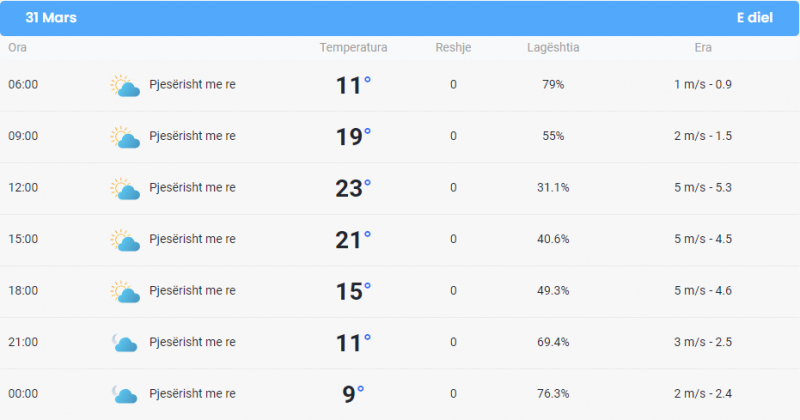Click the Era wind column header
Screen dimensions: 800x420
703,47
